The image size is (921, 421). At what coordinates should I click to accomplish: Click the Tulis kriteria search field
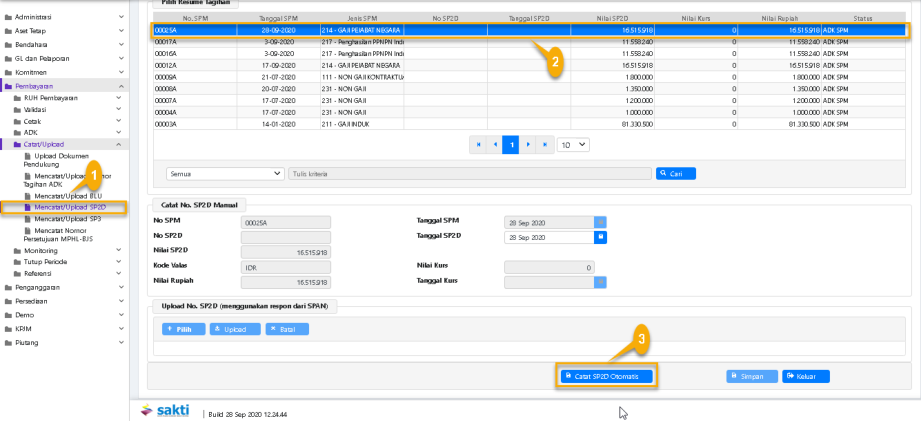470,173
